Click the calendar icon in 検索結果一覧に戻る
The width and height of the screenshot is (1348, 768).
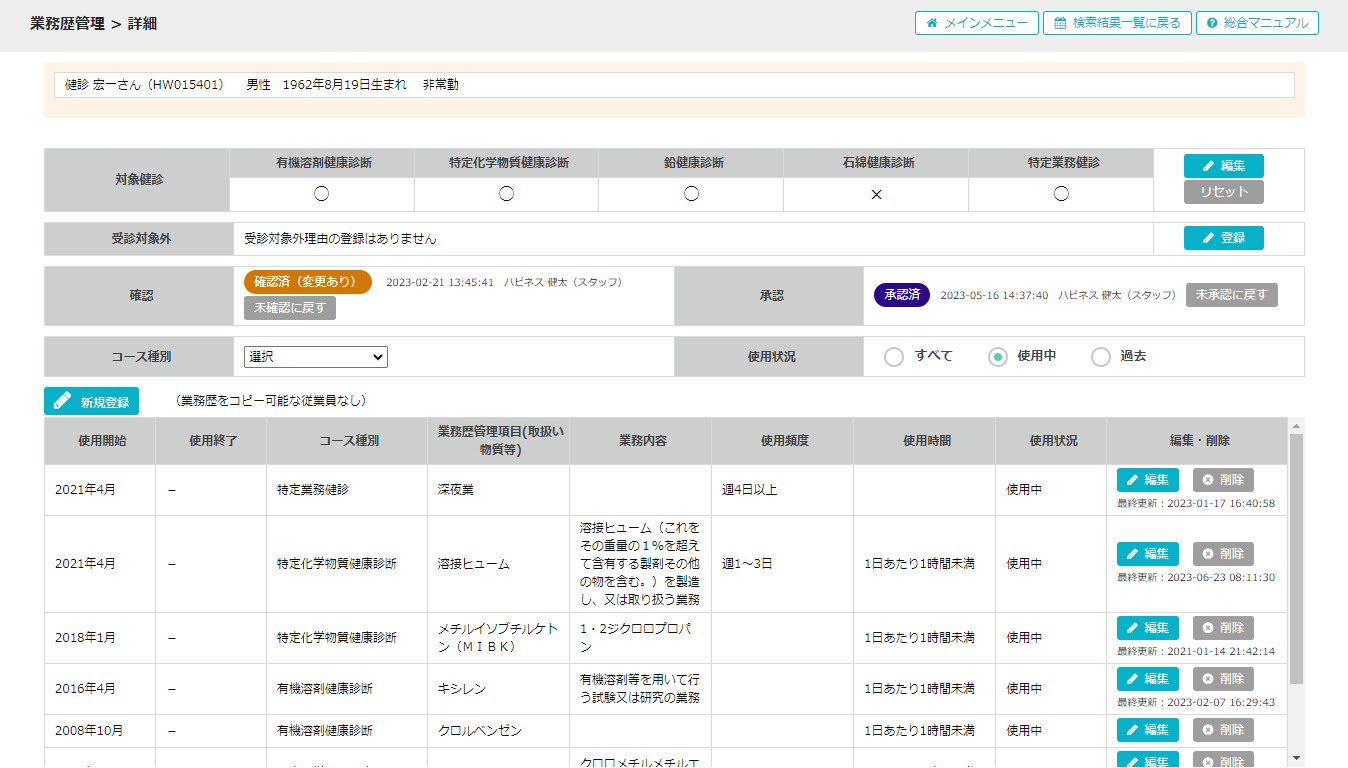point(1060,23)
